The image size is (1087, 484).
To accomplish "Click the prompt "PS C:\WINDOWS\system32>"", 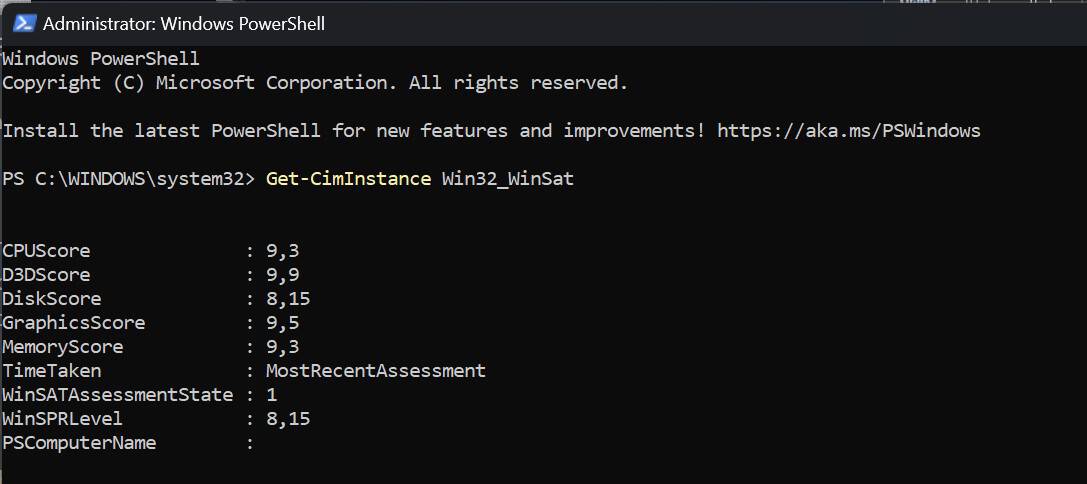I will [x=129, y=179].
